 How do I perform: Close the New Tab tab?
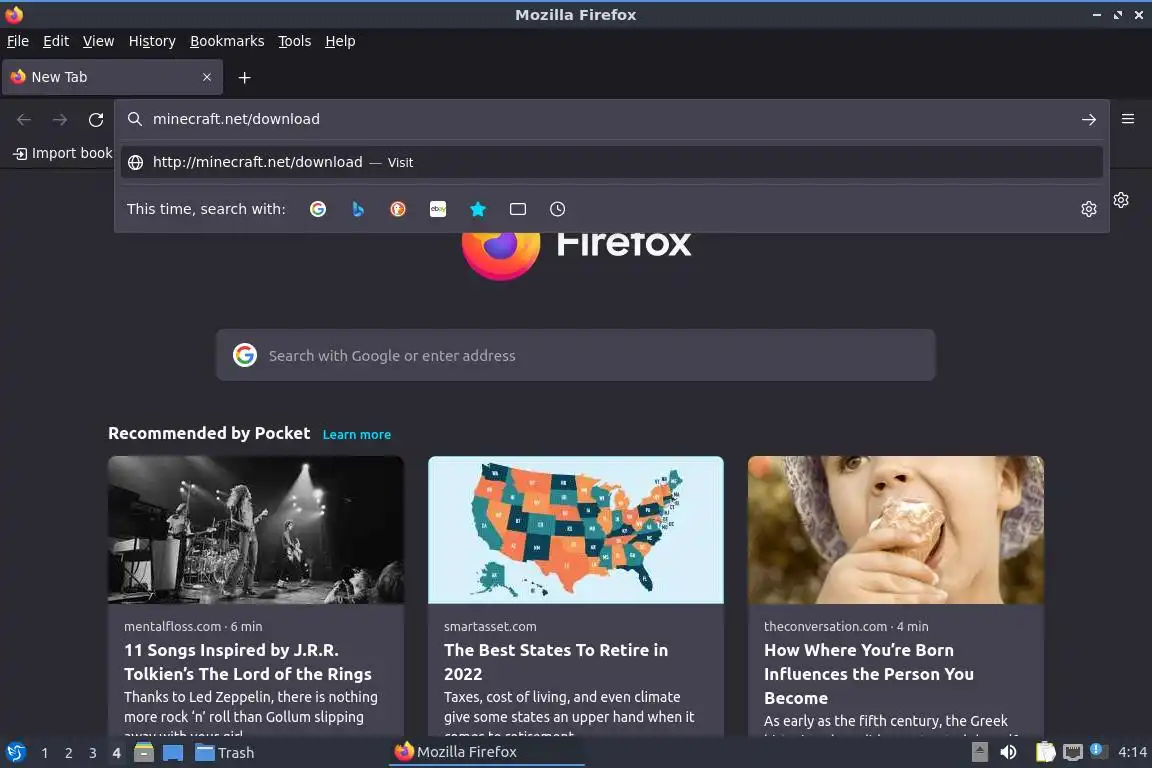(207, 77)
